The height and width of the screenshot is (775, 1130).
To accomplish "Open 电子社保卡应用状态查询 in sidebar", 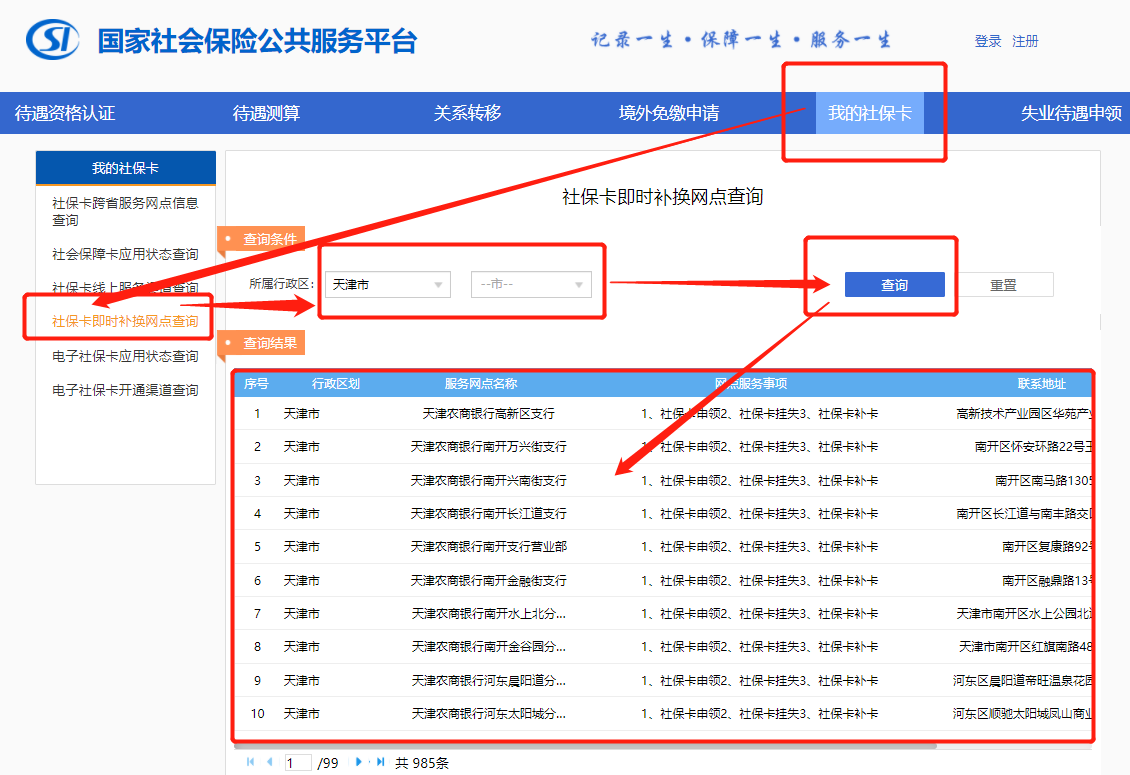I will coord(125,356).
